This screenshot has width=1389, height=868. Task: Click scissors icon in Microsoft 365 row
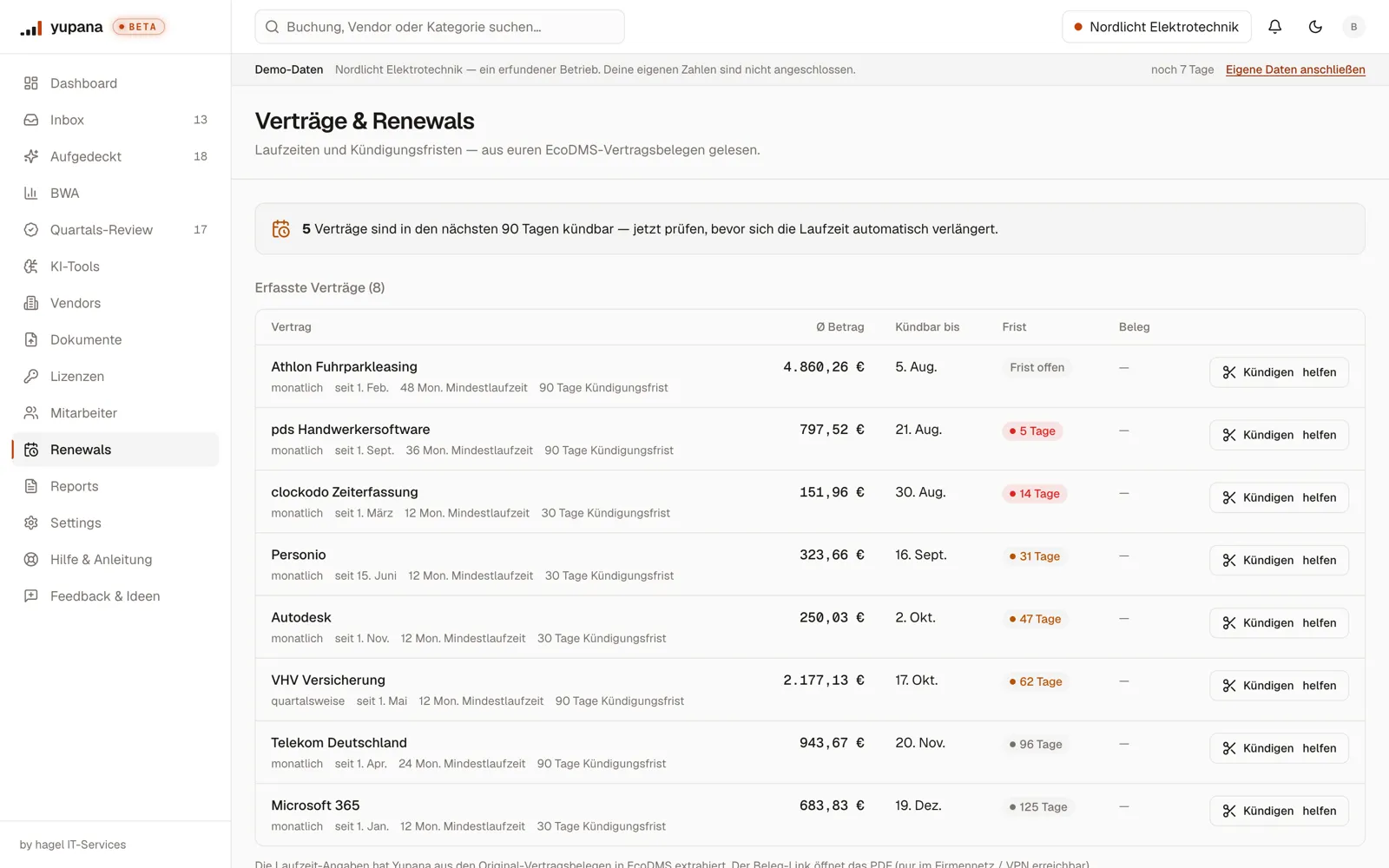coord(1229,811)
